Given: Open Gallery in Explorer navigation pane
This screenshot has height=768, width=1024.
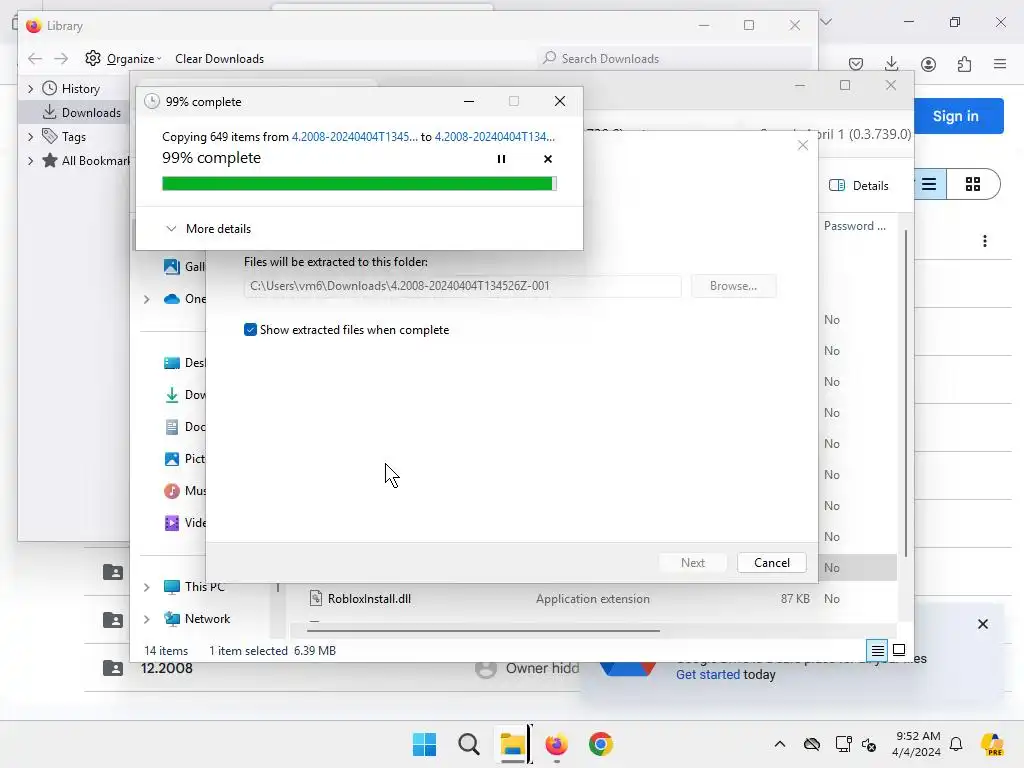Looking at the screenshot, I should 184,266.
